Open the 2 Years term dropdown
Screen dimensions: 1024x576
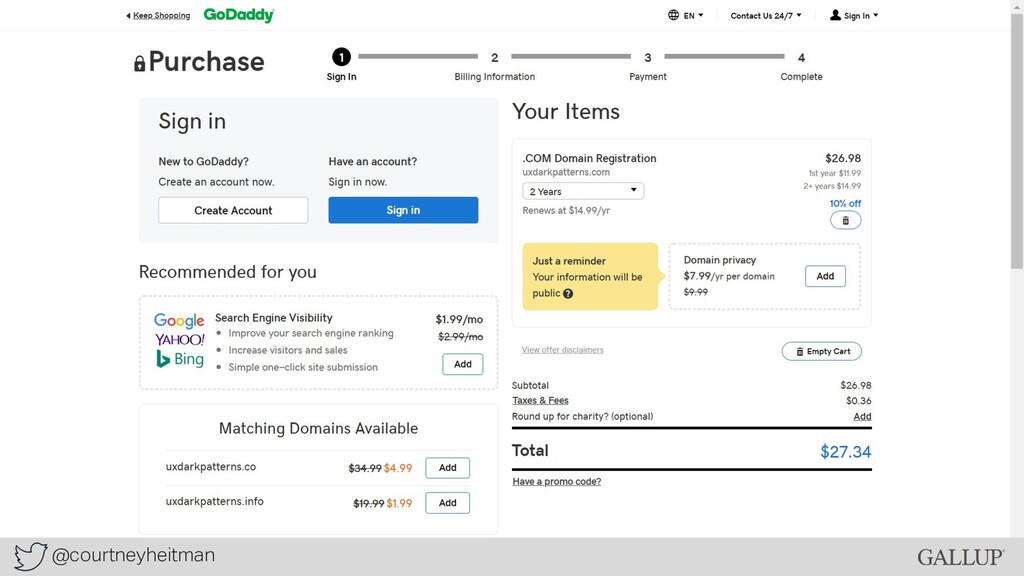click(583, 191)
